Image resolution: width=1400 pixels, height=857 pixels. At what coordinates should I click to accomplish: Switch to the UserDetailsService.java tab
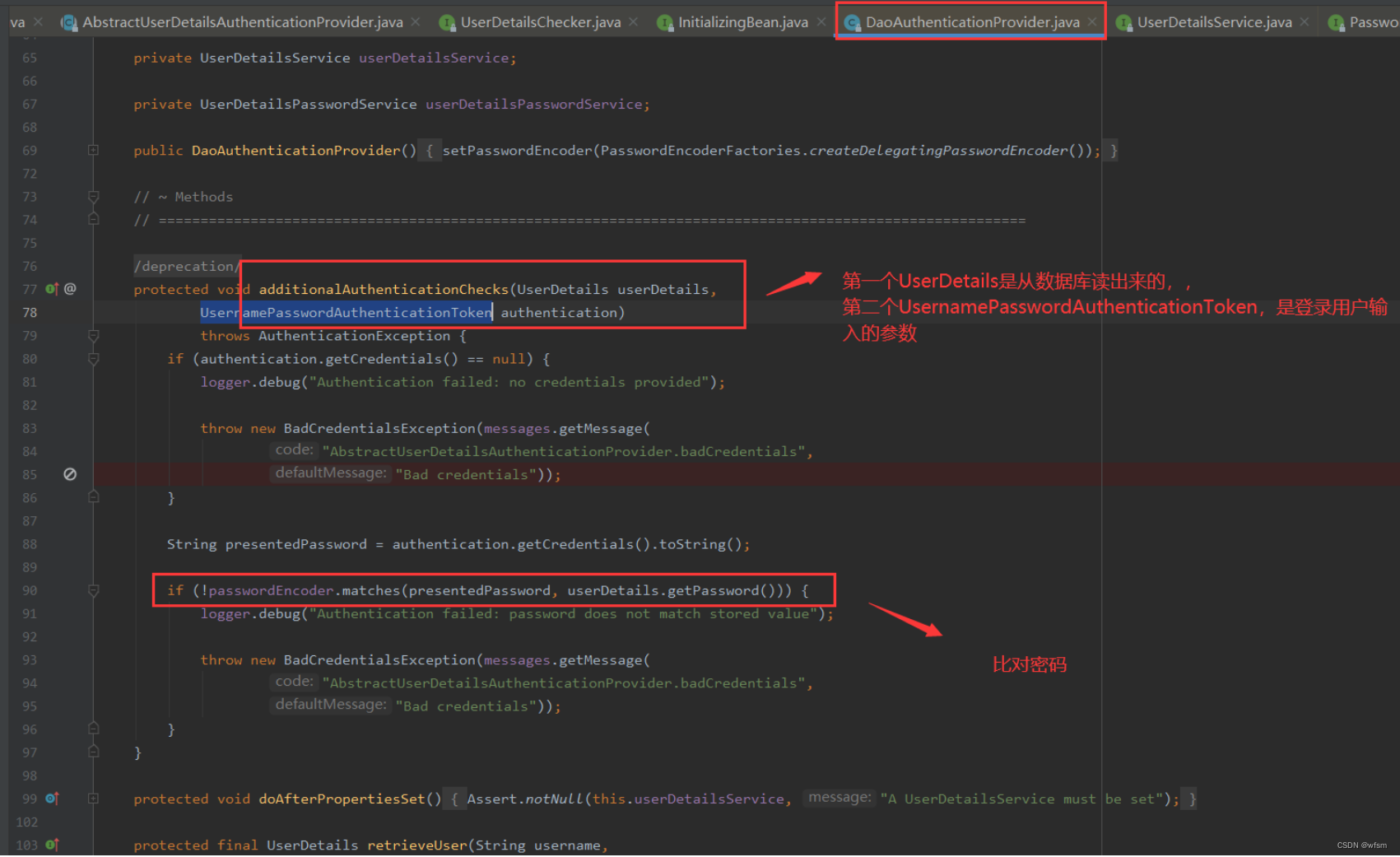(x=1212, y=22)
